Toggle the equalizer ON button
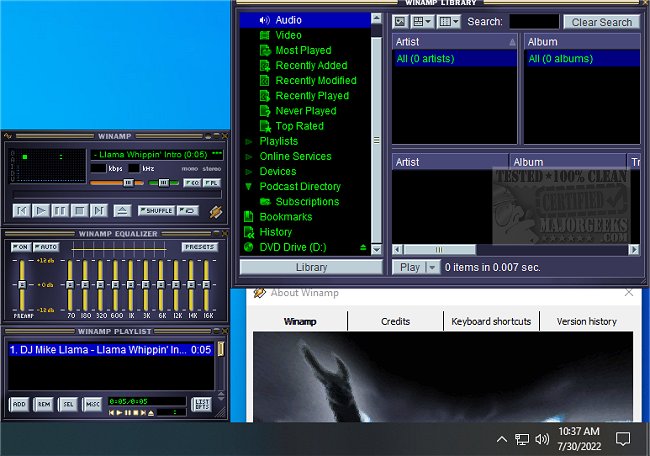This screenshot has height=456, width=650. pos(20,247)
